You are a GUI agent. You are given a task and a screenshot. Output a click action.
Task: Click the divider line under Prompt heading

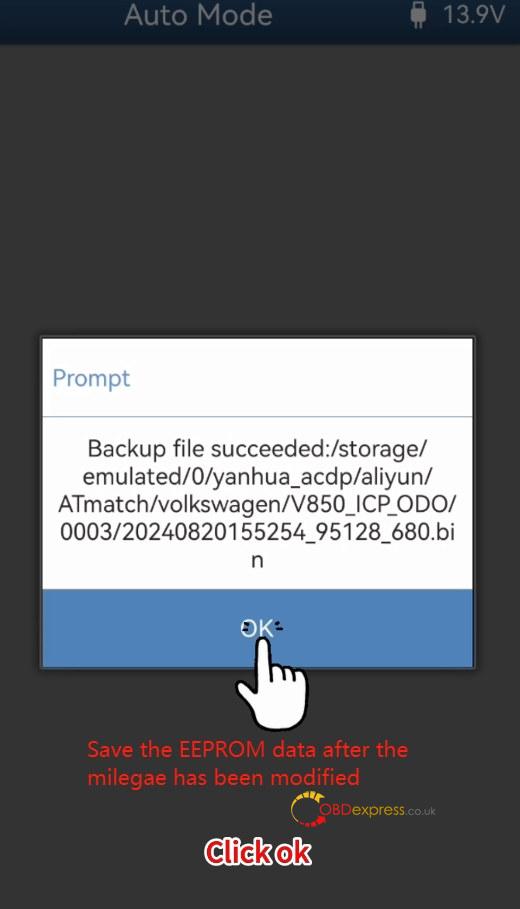click(x=257, y=416)
